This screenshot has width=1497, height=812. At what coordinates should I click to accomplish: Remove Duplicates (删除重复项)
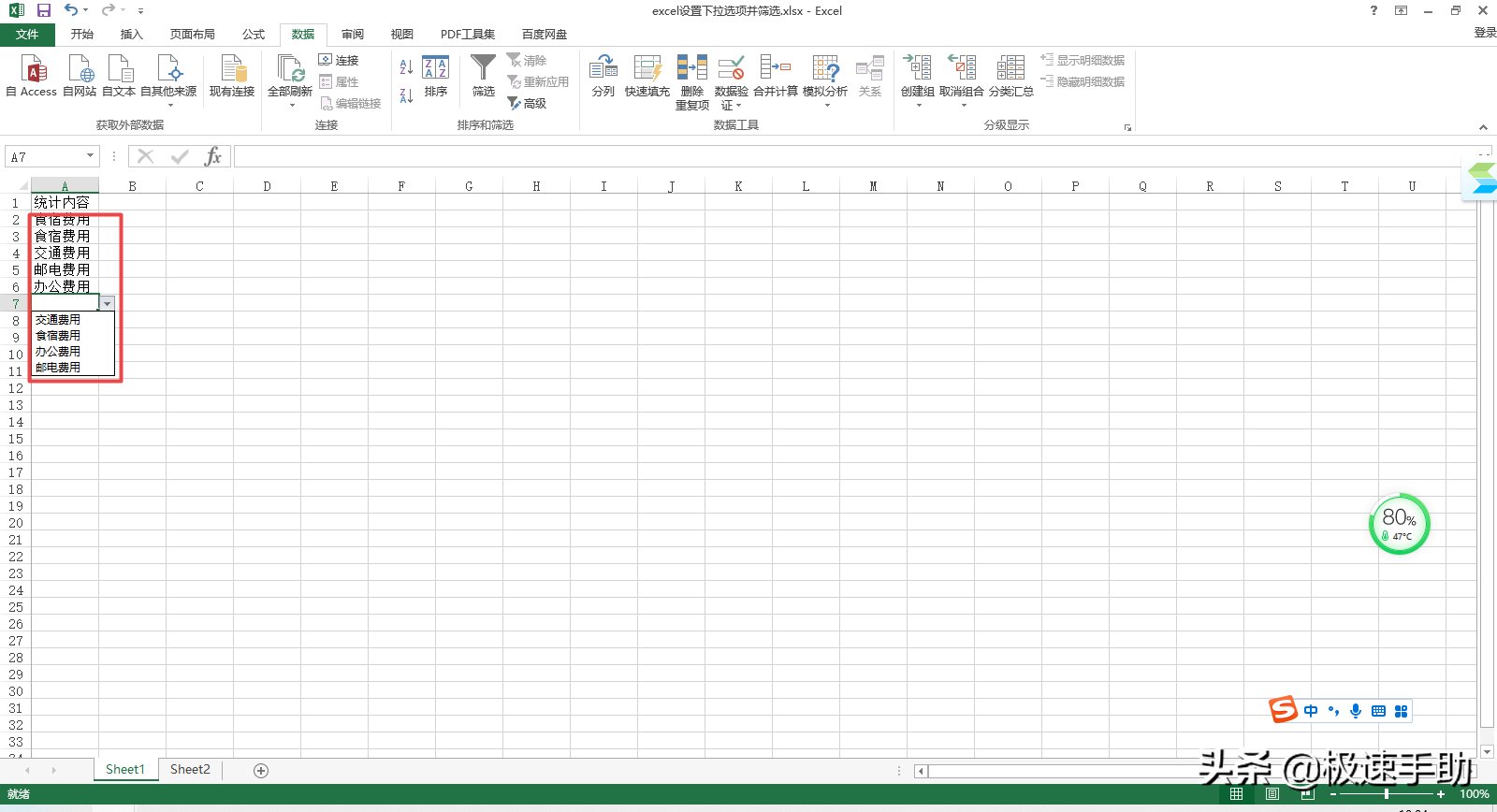click(692, 82)
